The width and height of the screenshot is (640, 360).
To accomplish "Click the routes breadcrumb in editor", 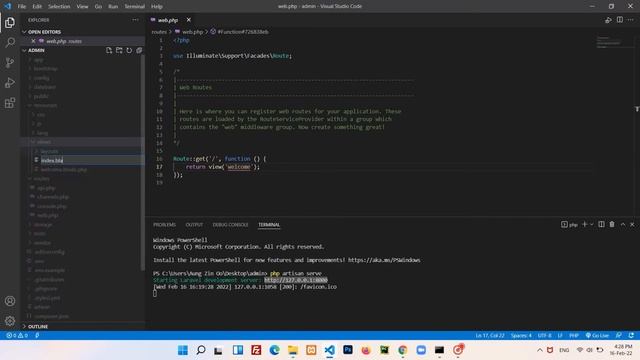I will (159, 31).
